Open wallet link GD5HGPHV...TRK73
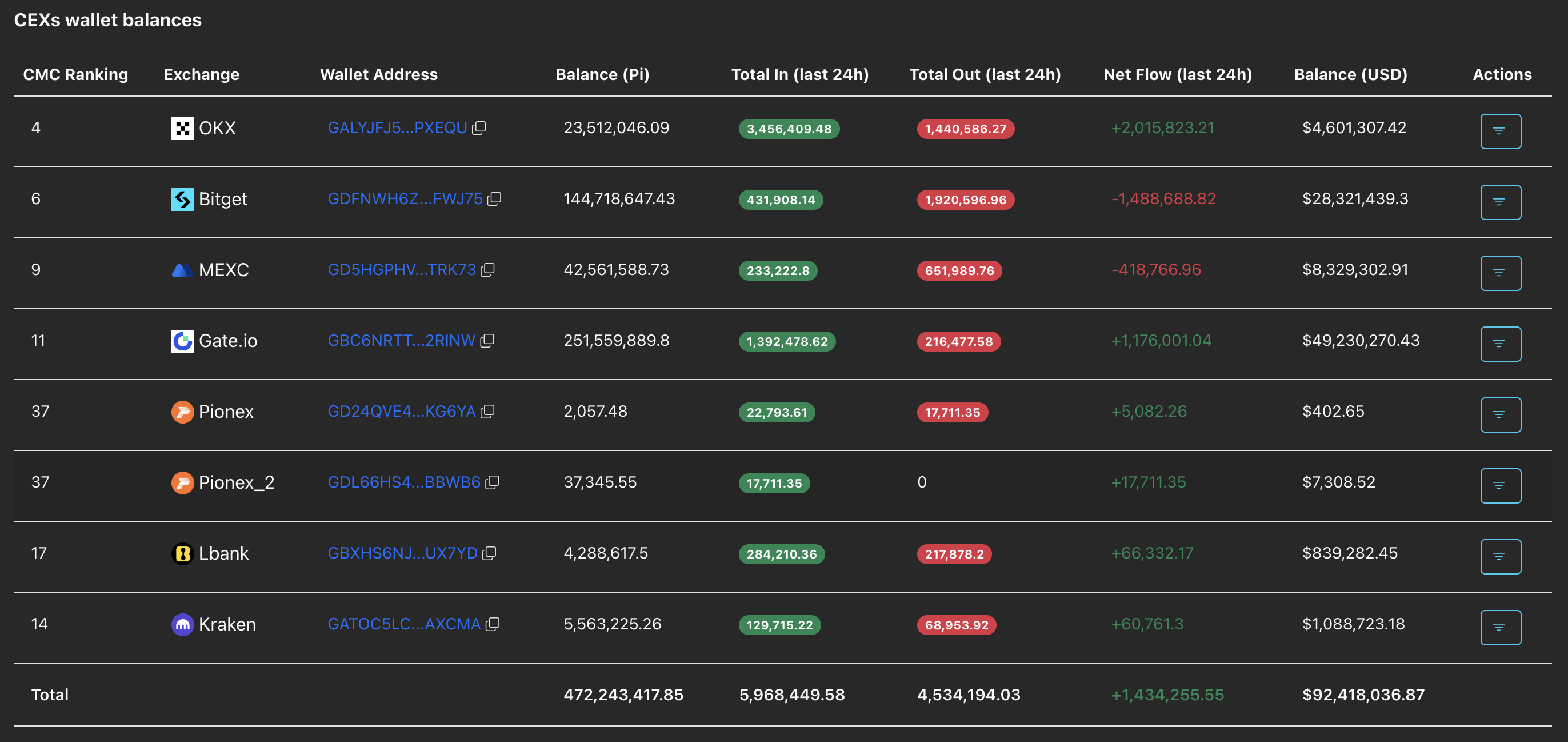Image resolution: width=1568 pixels, height=742 pixels. tap(401, 270)
